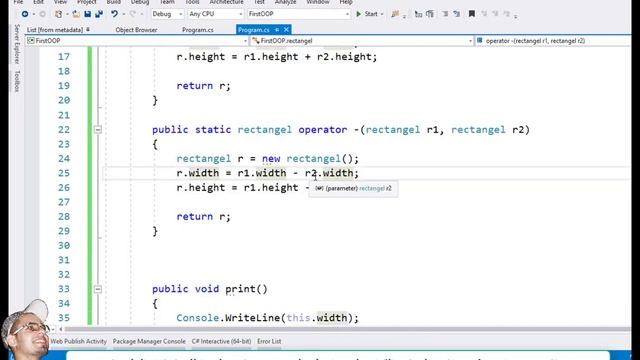The width and height of the screenshot is (640, 360).
Task: Click line number 30 in the margin
Action: pos(64,246)
